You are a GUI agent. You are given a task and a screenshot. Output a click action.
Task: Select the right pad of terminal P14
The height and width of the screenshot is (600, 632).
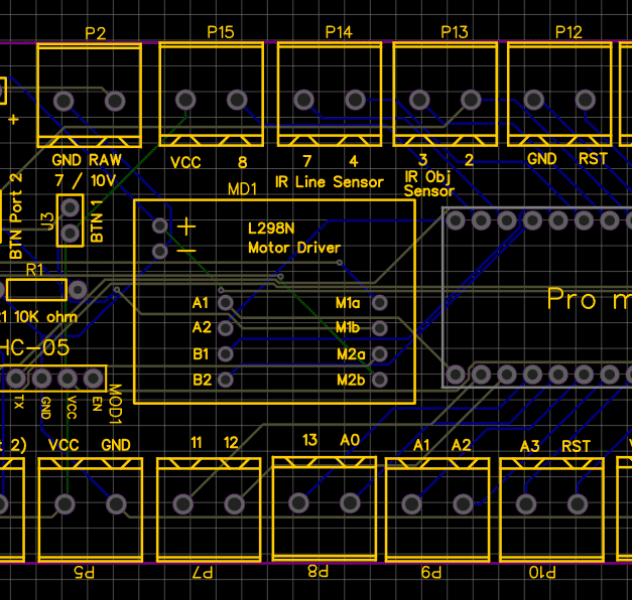tap(355, 100)
